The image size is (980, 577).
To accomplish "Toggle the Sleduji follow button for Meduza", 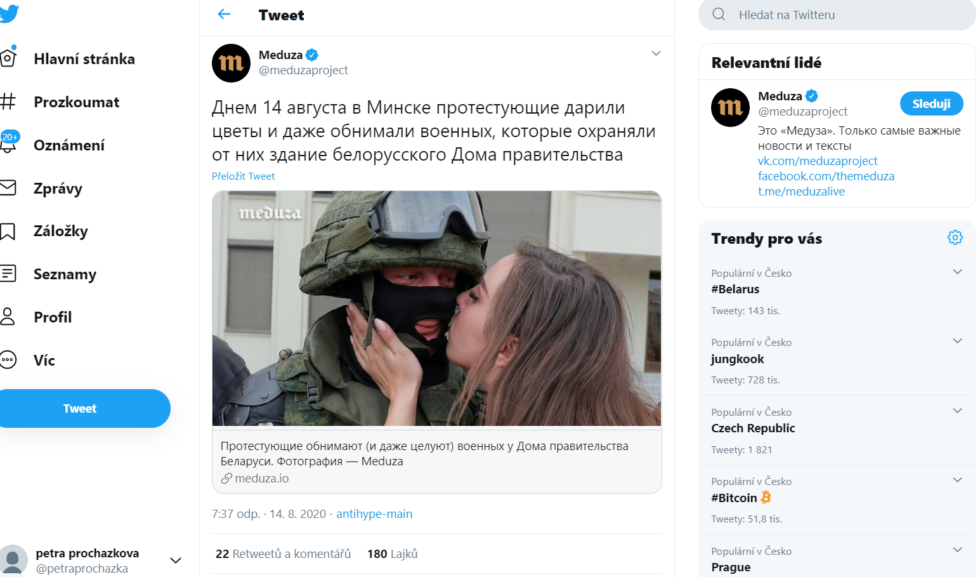I will coord(931,104).
